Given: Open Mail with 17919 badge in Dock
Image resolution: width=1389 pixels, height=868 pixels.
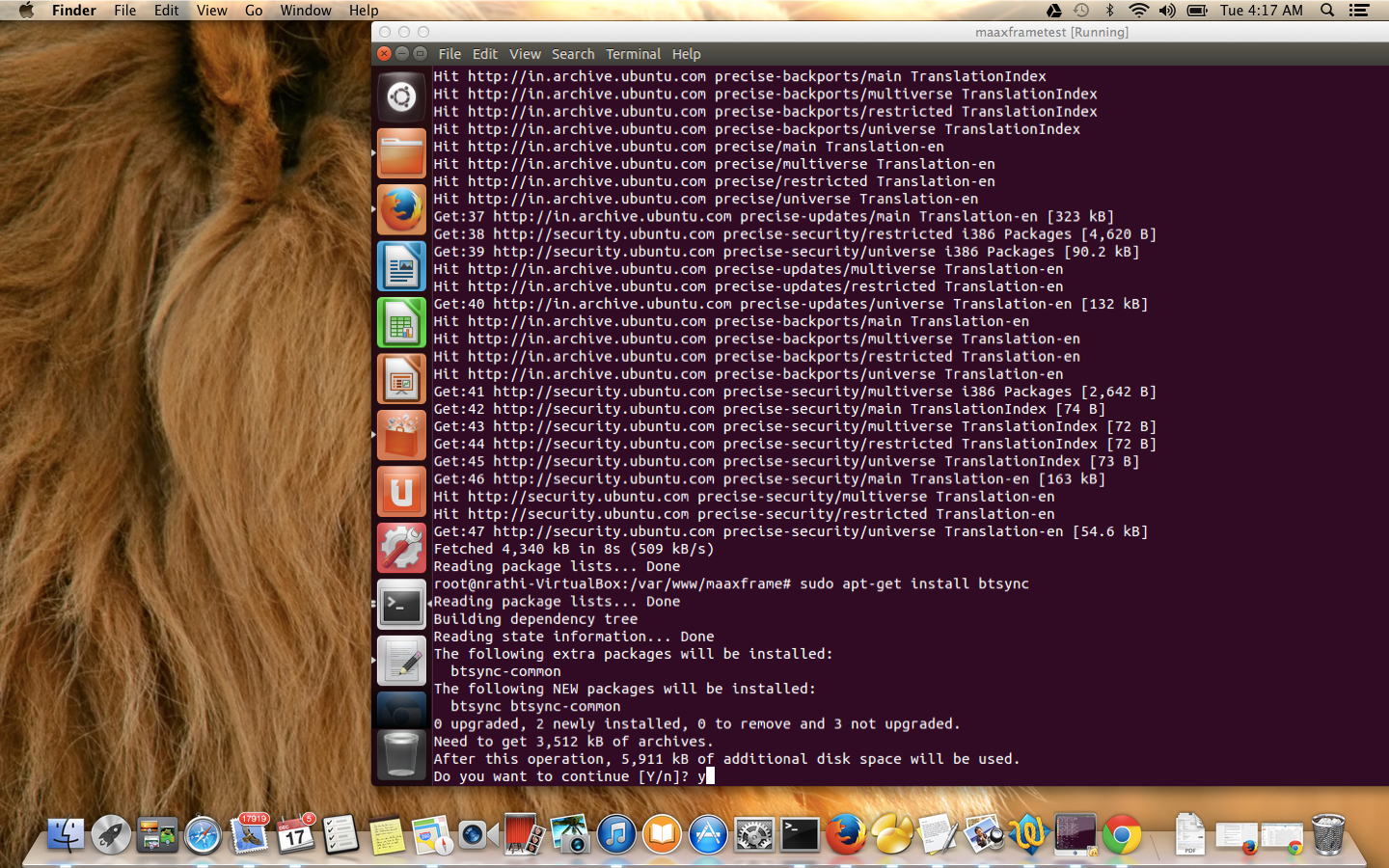Looking at the screenshot, I should click(249, 835).
